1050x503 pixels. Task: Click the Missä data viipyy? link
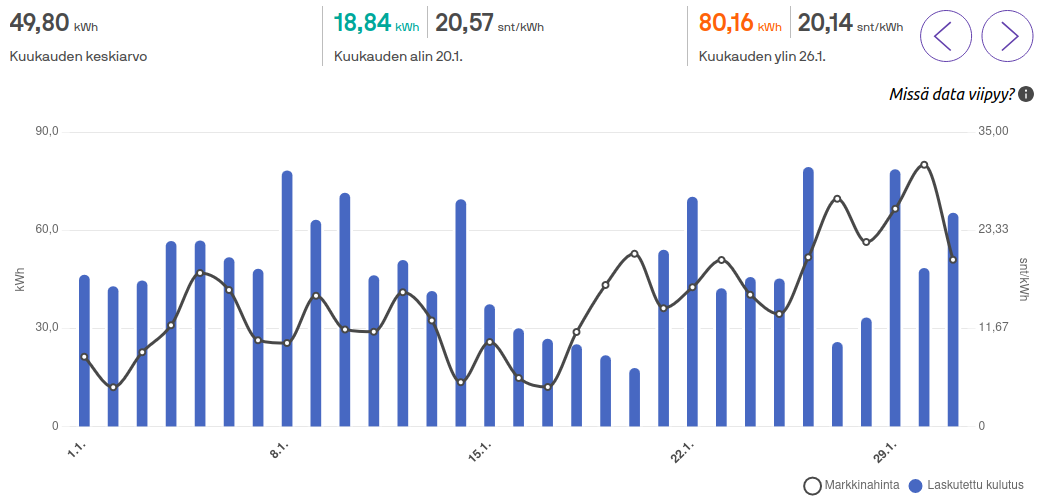click(952, 94)
